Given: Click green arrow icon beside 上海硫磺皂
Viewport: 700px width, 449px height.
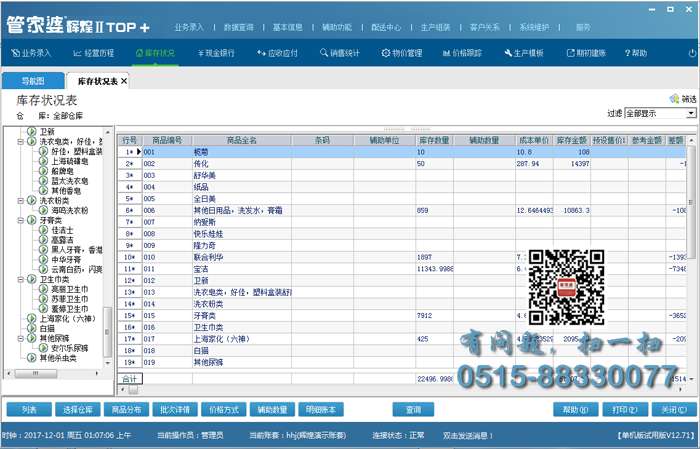Looking at the screenshot, I should click(43, 161).
